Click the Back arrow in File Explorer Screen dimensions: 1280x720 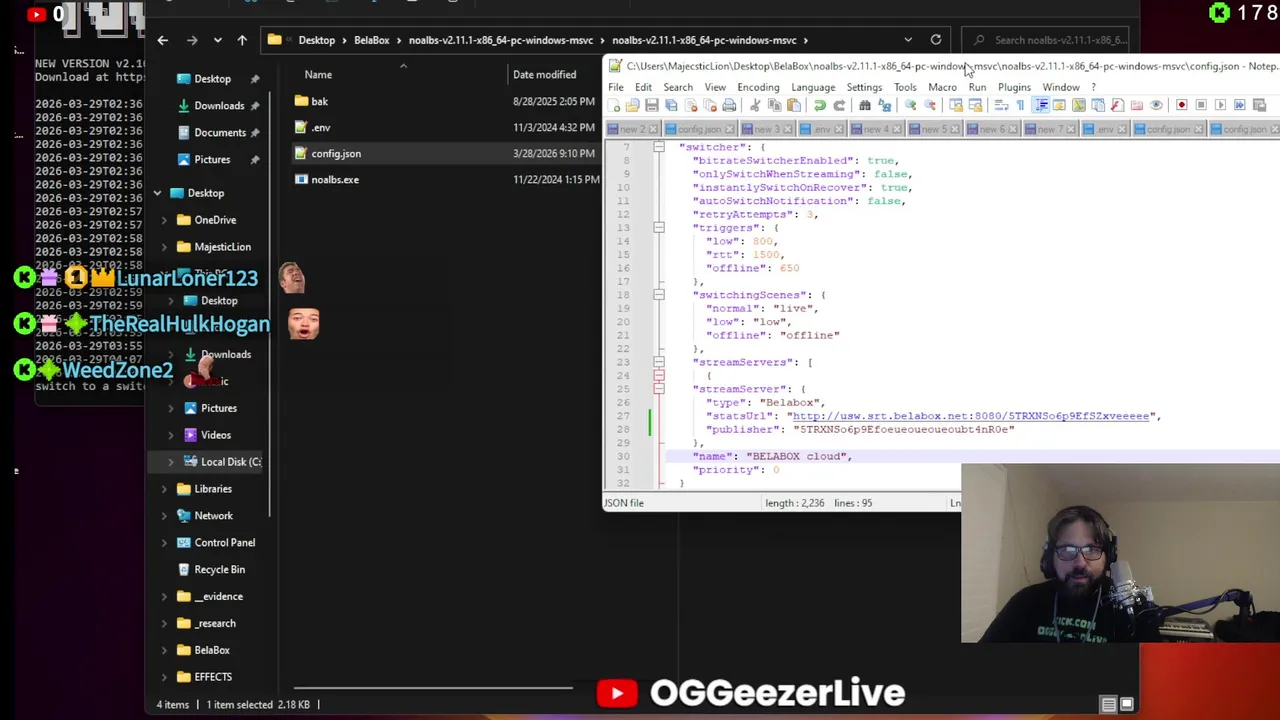[162, 40]
